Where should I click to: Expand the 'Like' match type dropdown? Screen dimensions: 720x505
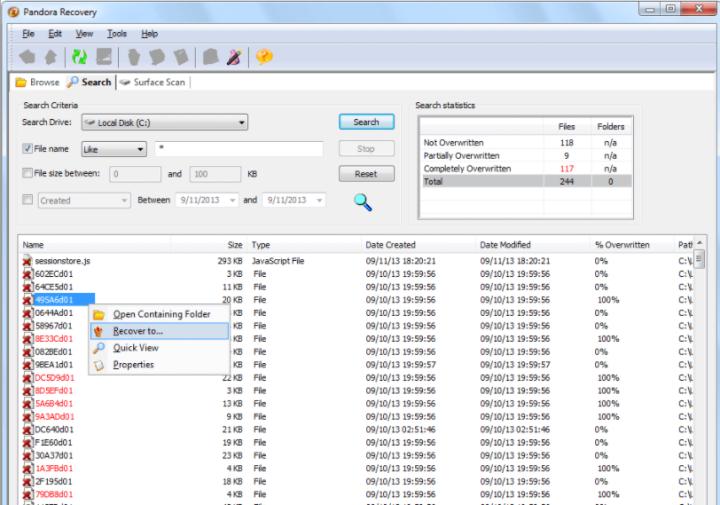pyautogui.click(x=113, y=149)
